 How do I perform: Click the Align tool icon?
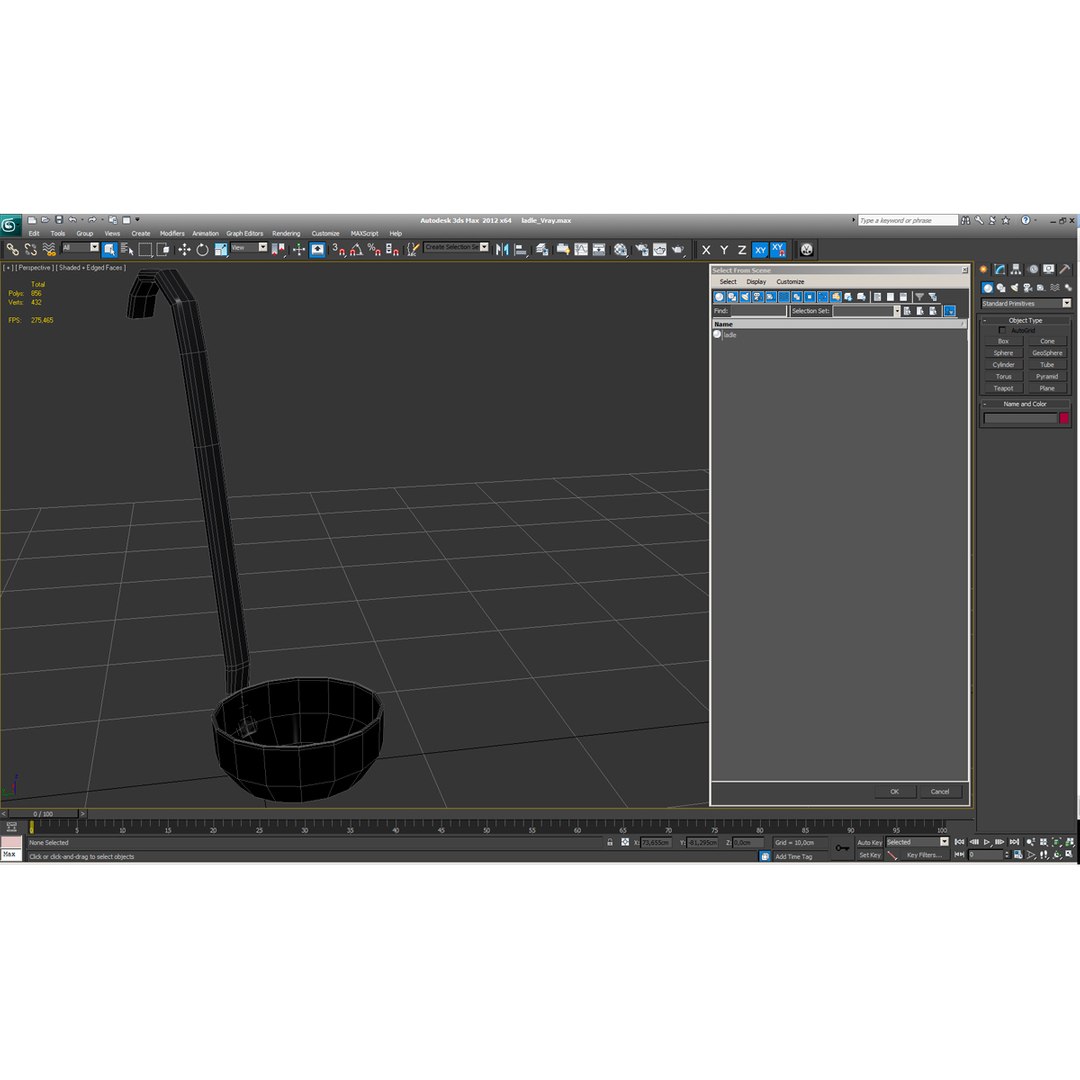coord(521,249)
